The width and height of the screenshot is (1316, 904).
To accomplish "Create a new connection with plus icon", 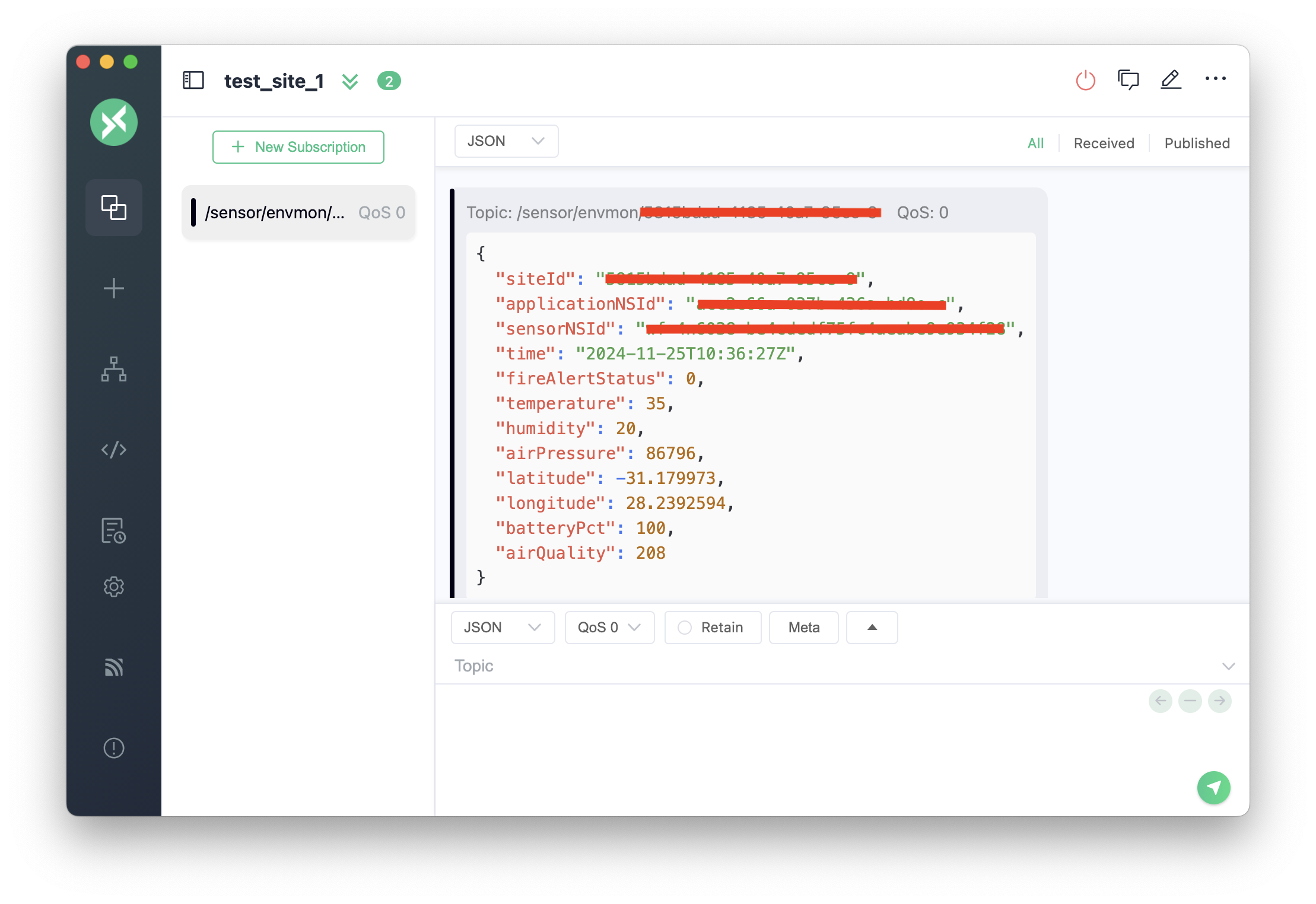I will coord(113,289).
